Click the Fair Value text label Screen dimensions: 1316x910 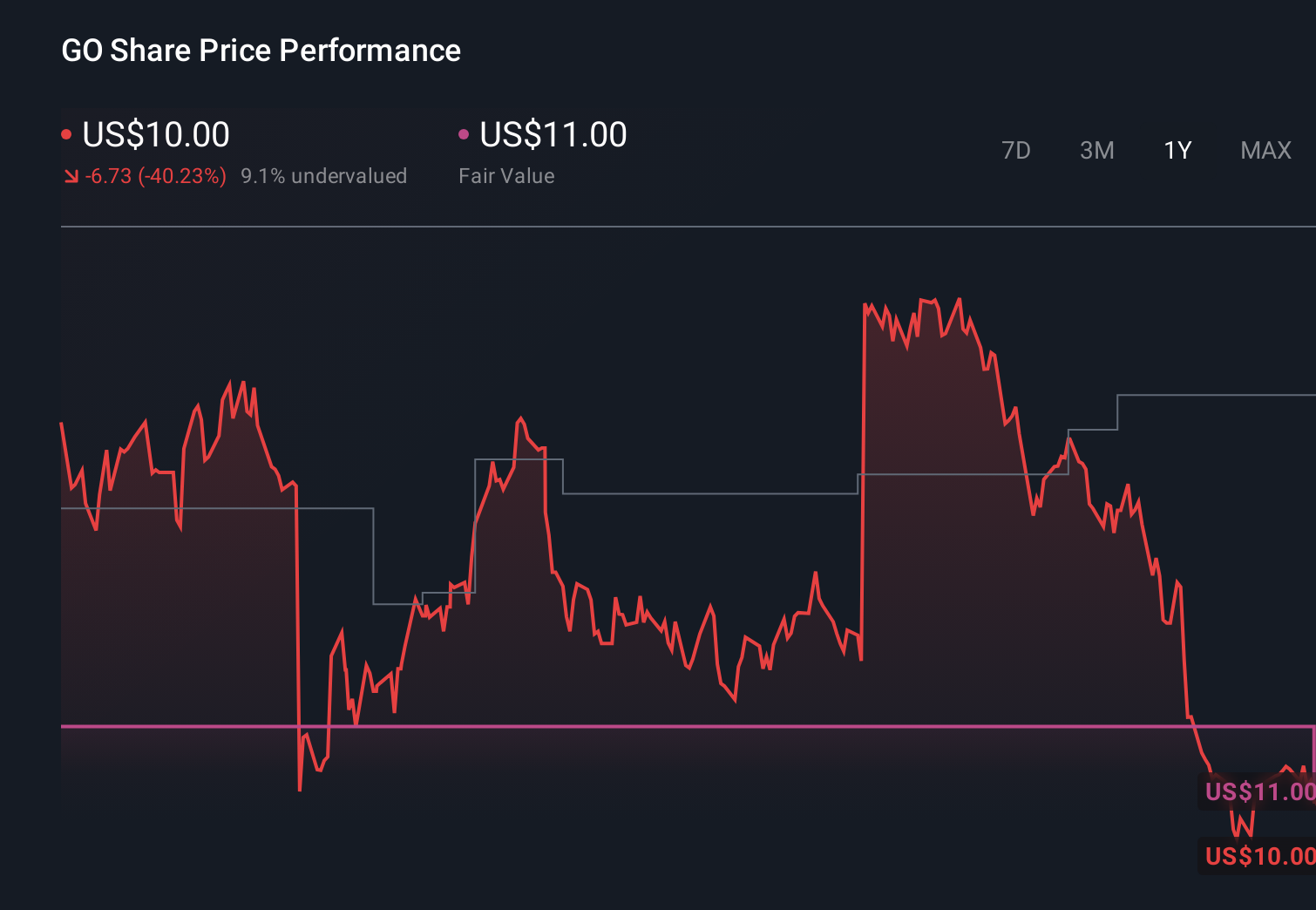click(x=506, y=175)
